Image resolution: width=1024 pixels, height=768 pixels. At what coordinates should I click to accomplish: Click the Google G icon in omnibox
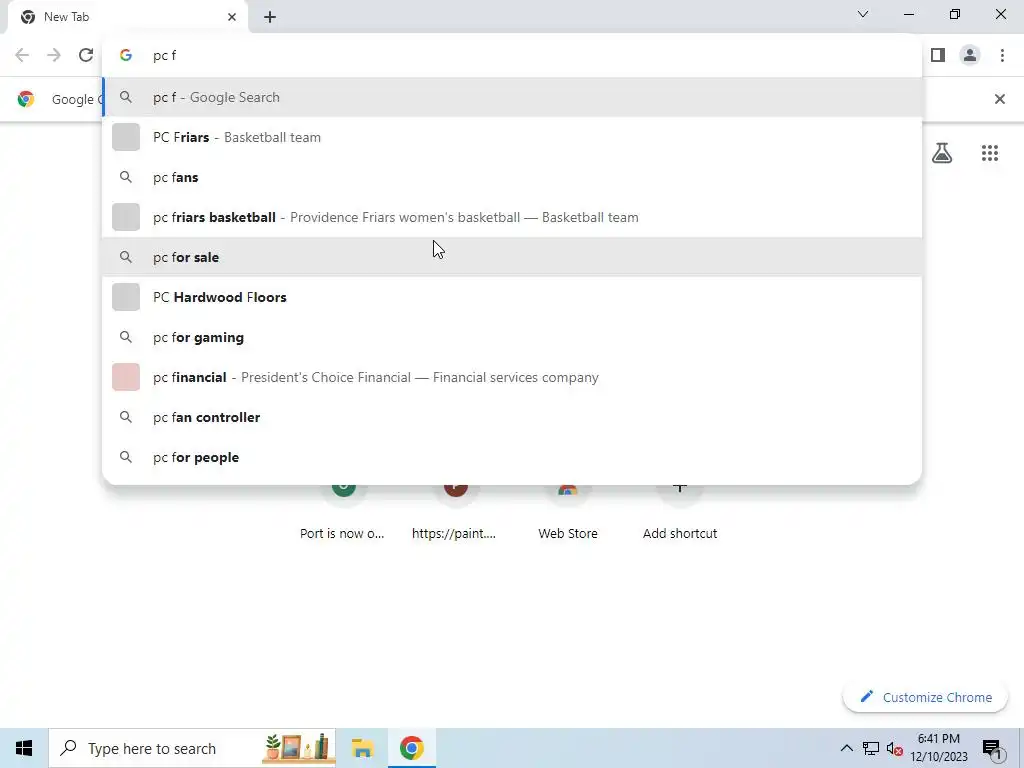[x=126, y=56]
